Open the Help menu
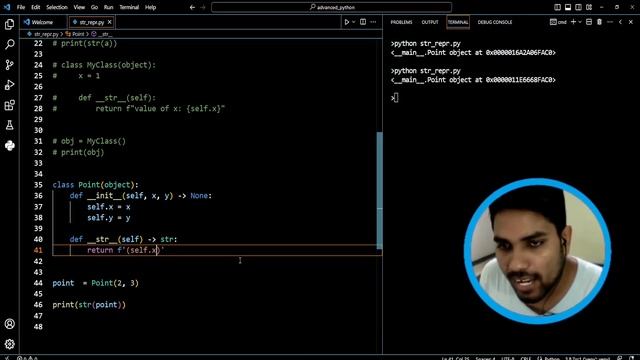 coord(151,7)
